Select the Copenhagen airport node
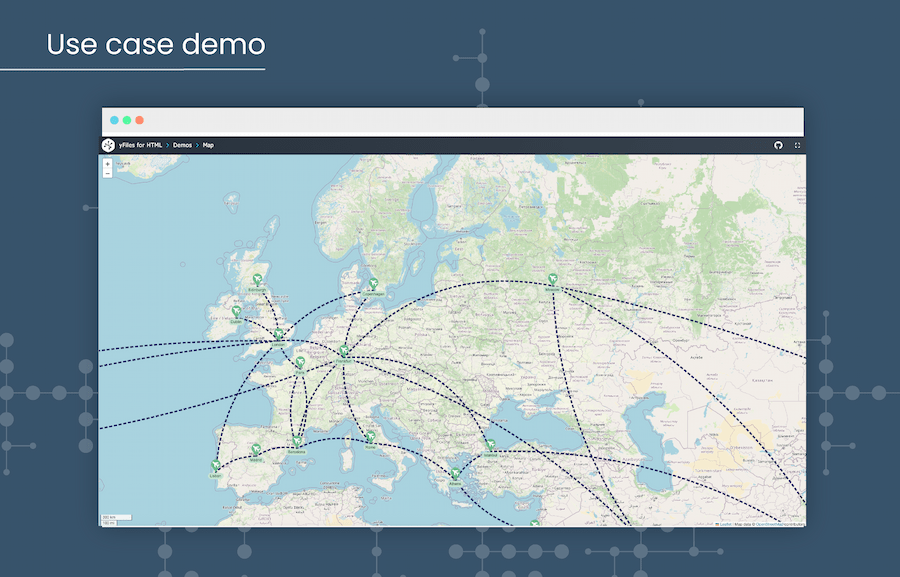 click(373, 283)
